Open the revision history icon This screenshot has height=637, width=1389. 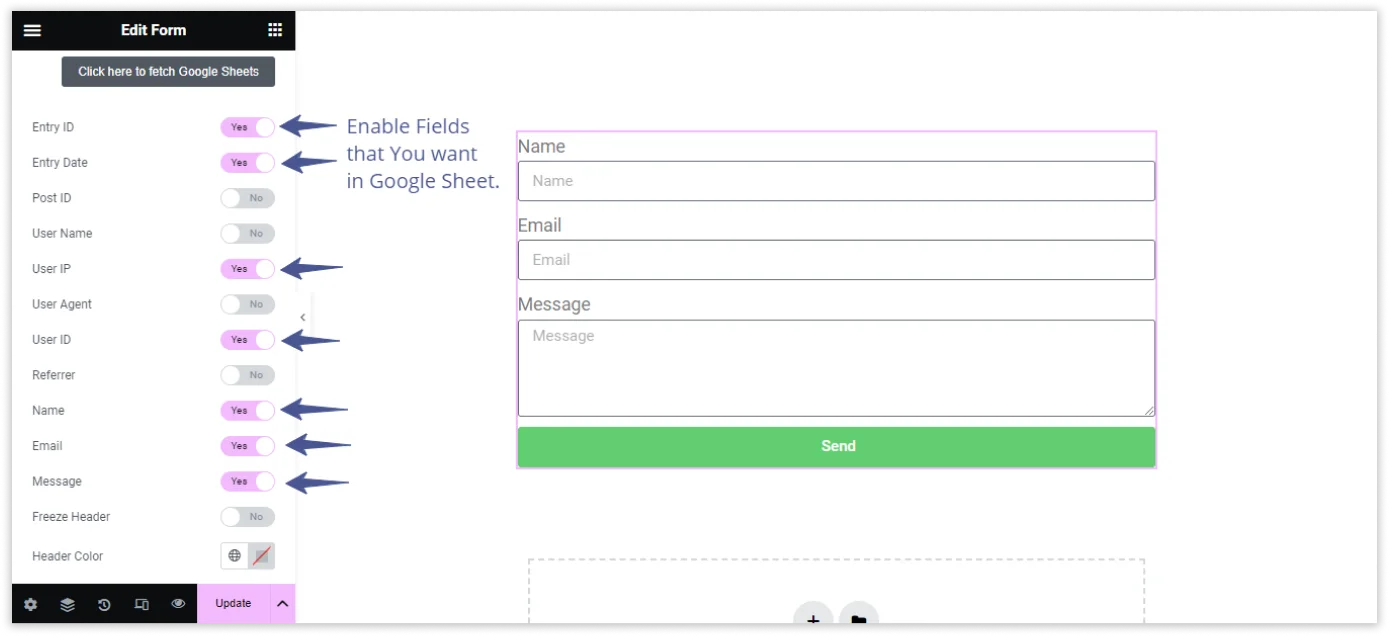coord(104,604)
